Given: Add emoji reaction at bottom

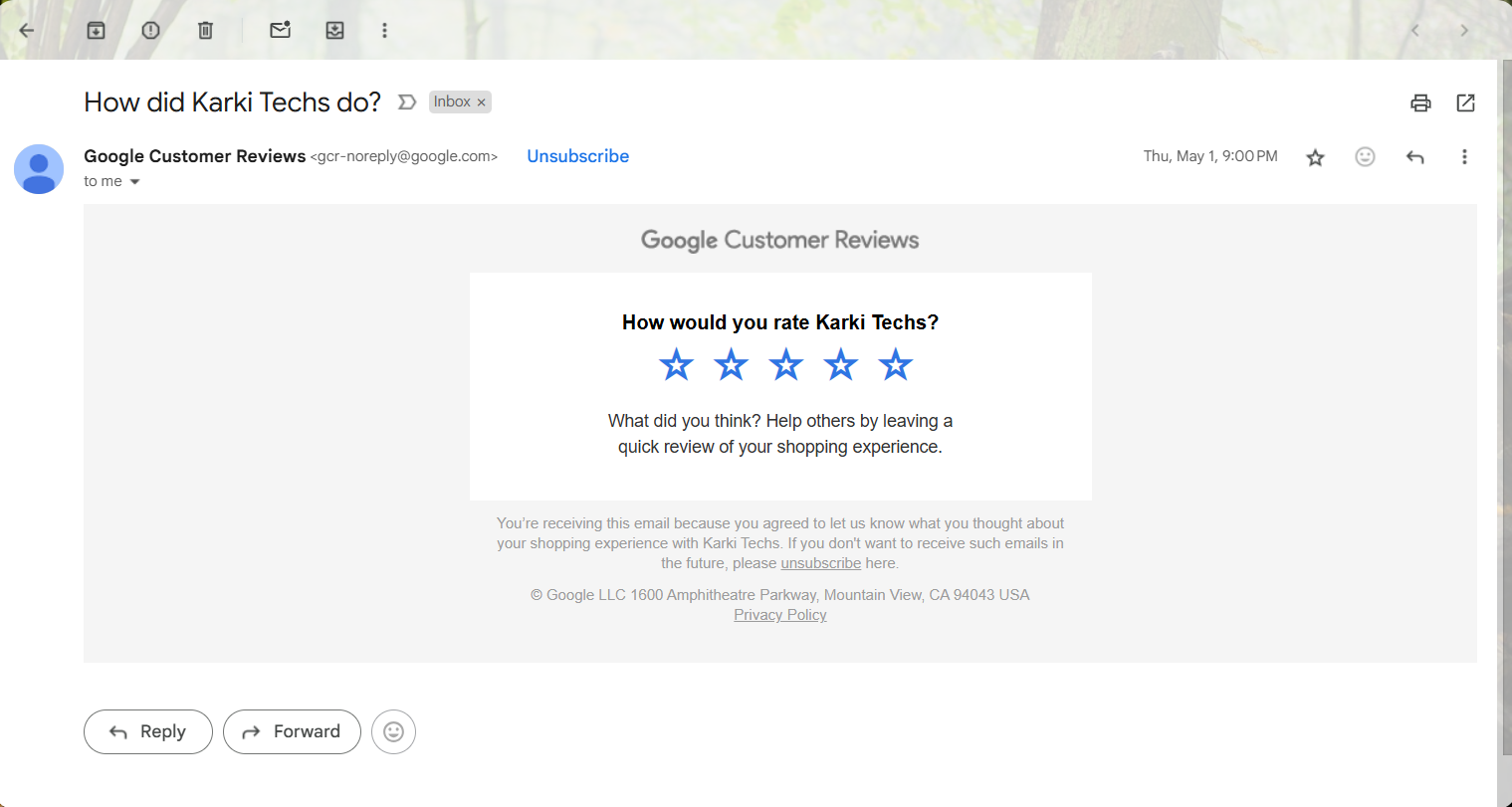Looking at the screenshot, I should (393, 731).
